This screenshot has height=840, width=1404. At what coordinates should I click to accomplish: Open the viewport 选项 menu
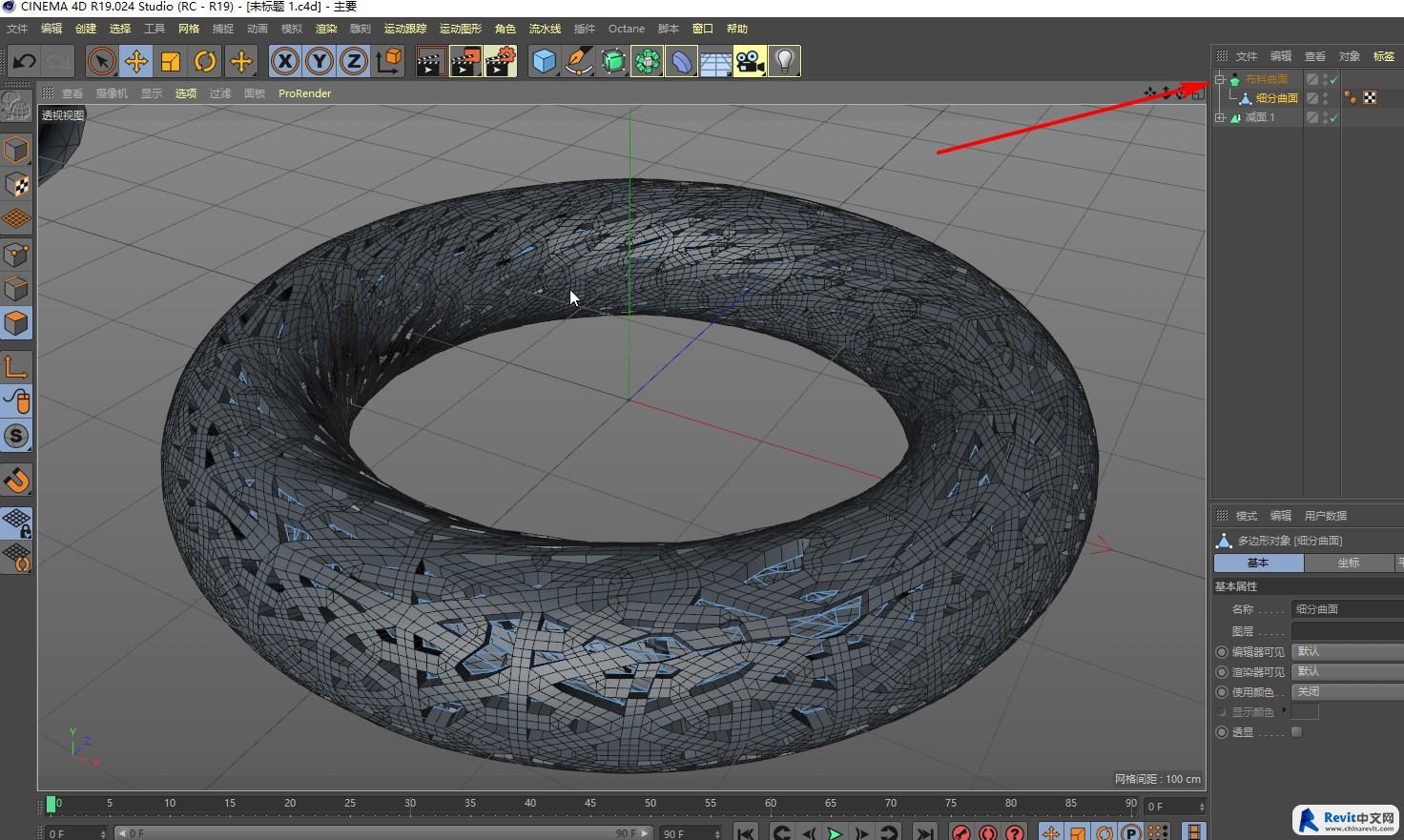[186, 93]
